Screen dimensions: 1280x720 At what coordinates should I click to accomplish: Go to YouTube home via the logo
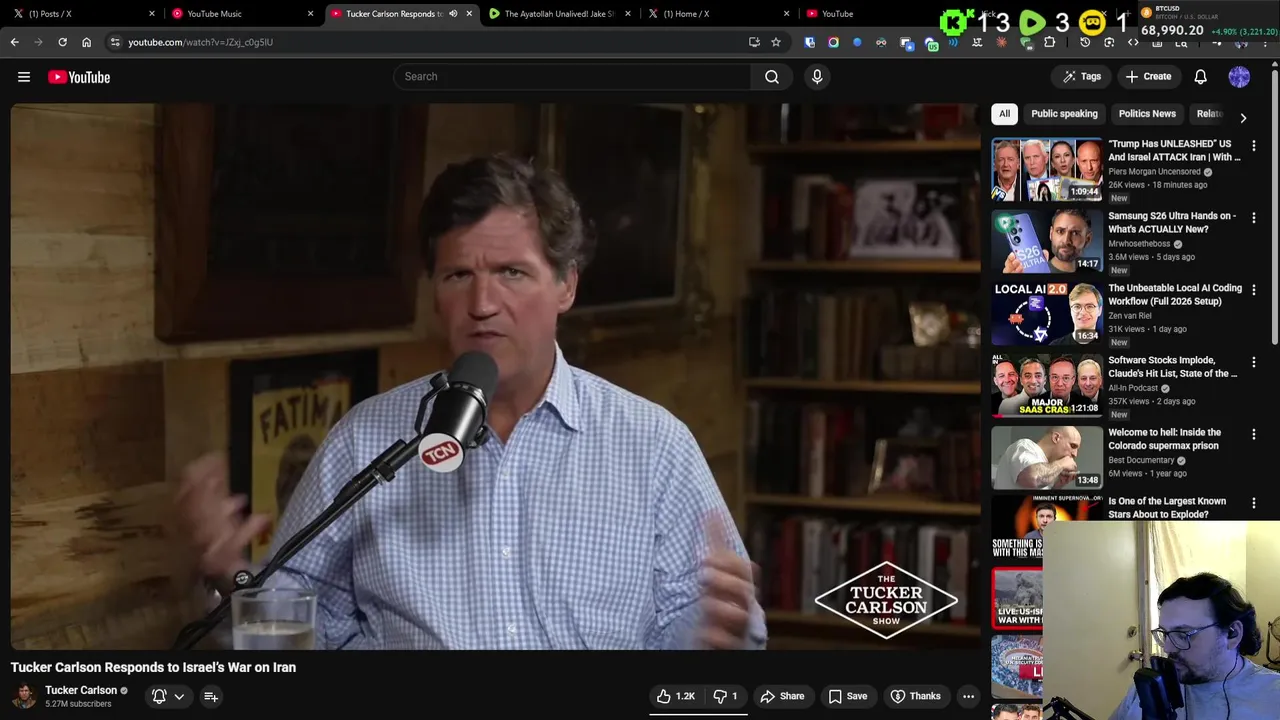coord(79,77)
